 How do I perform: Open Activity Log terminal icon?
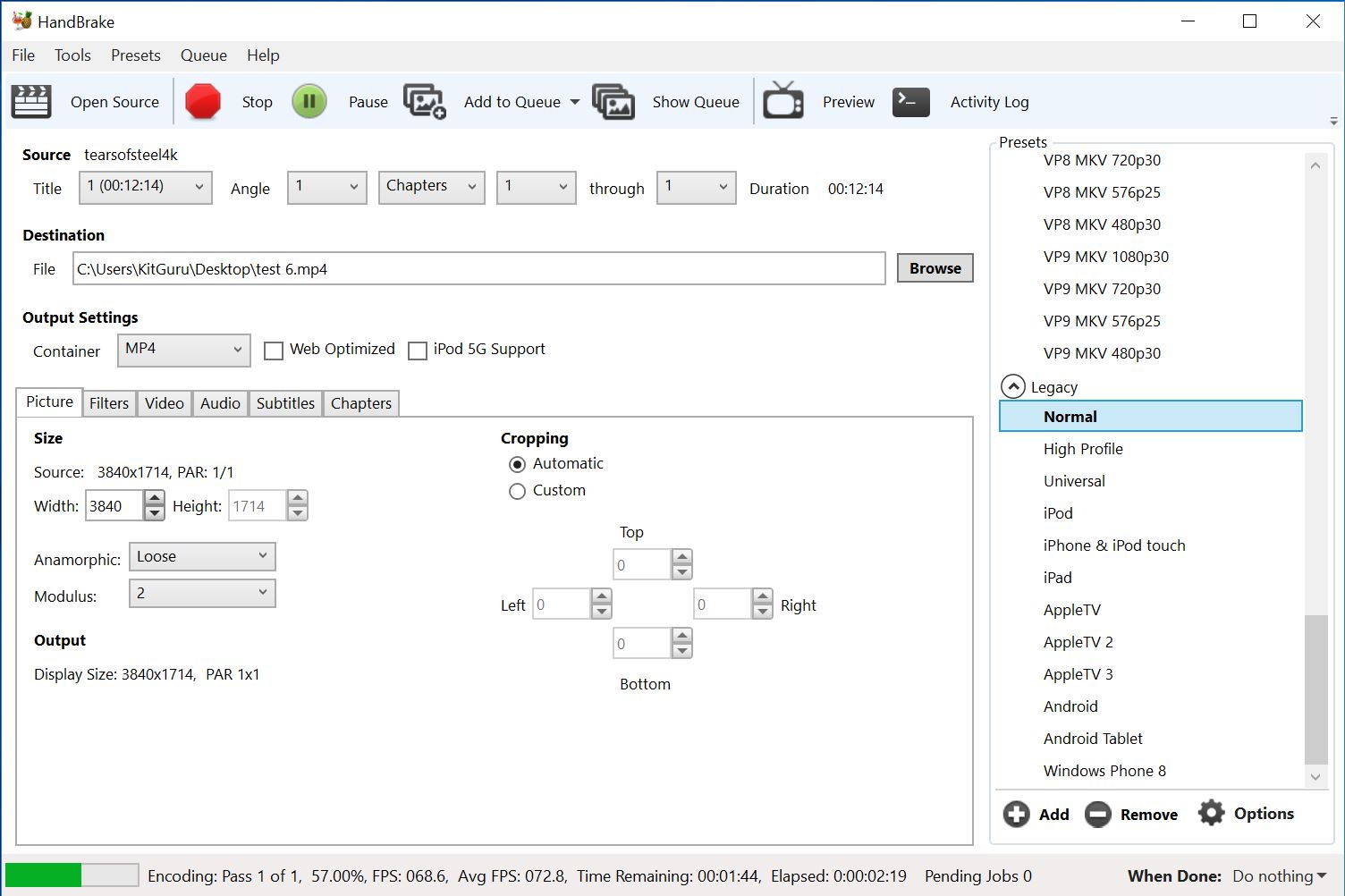point(910,102)
